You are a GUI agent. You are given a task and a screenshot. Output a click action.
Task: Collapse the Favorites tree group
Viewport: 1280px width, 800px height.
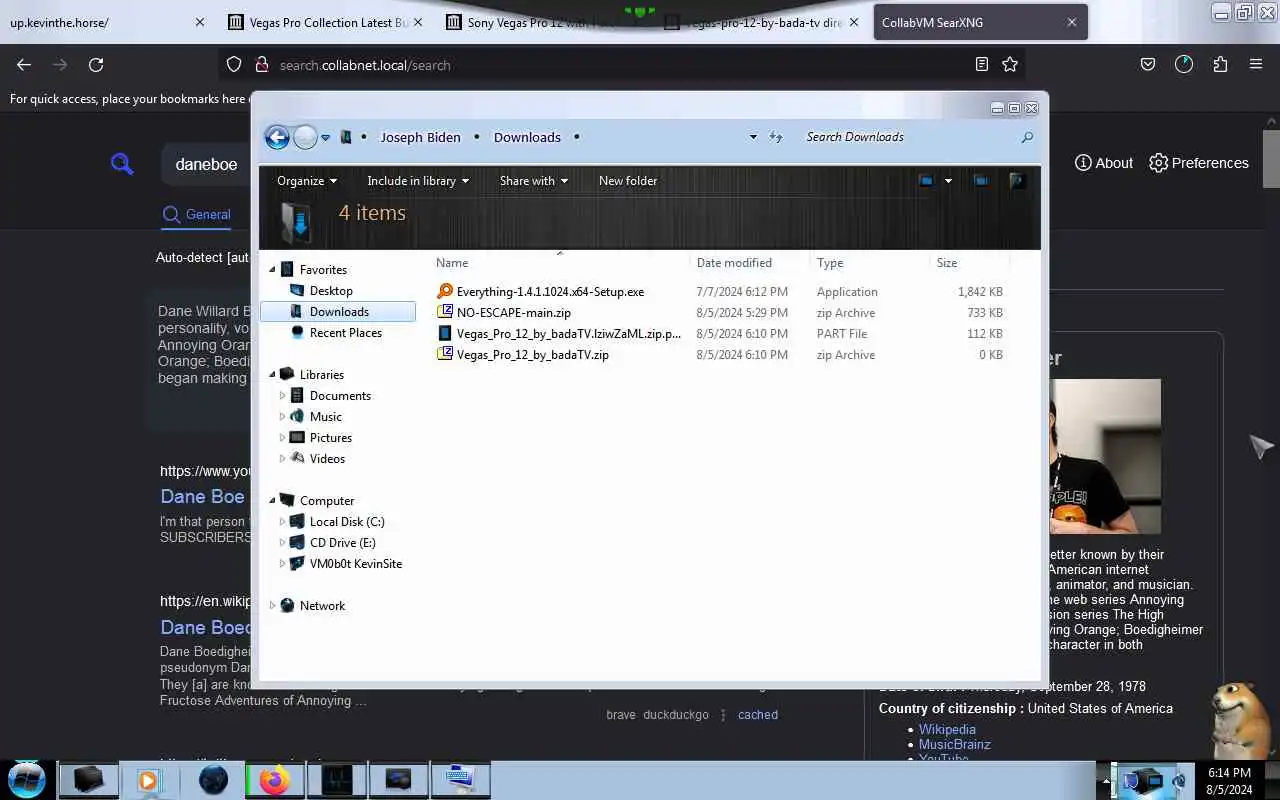point(272,270)
